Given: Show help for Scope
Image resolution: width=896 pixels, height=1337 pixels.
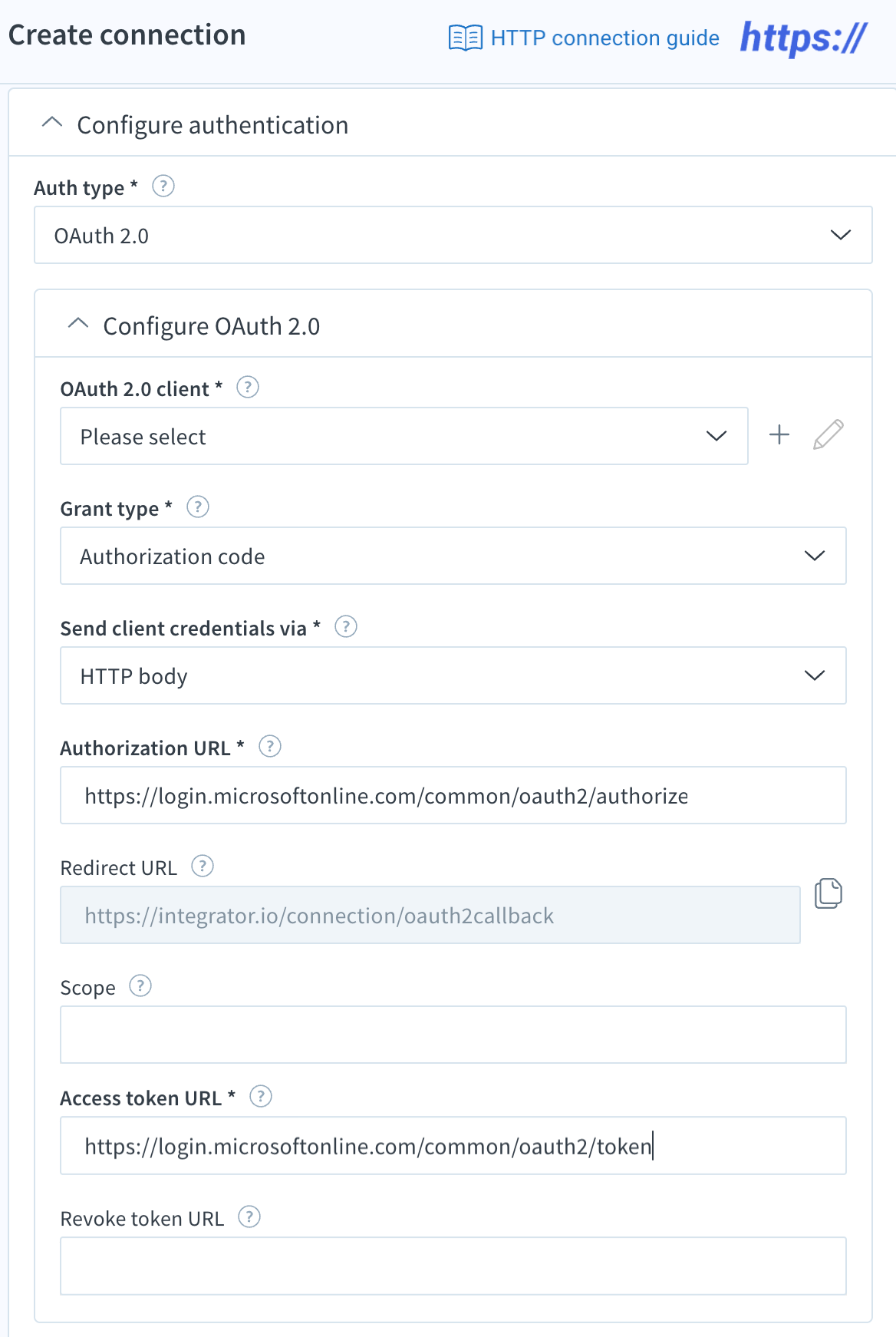Looking at the screenshot, I should pyautogui.click(x=140, y=985).
